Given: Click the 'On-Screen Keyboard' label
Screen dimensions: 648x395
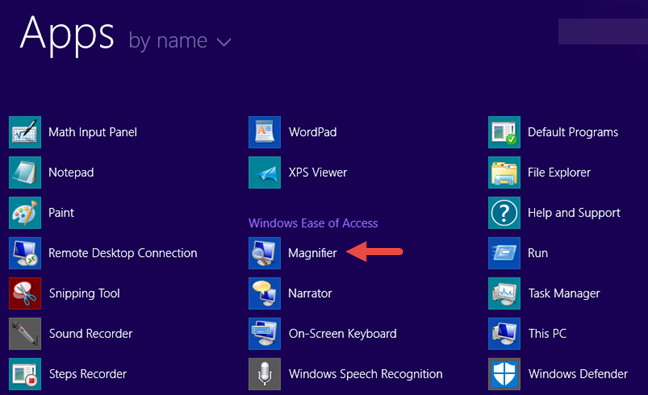Looking at the screenshot, I should [343, 333].
